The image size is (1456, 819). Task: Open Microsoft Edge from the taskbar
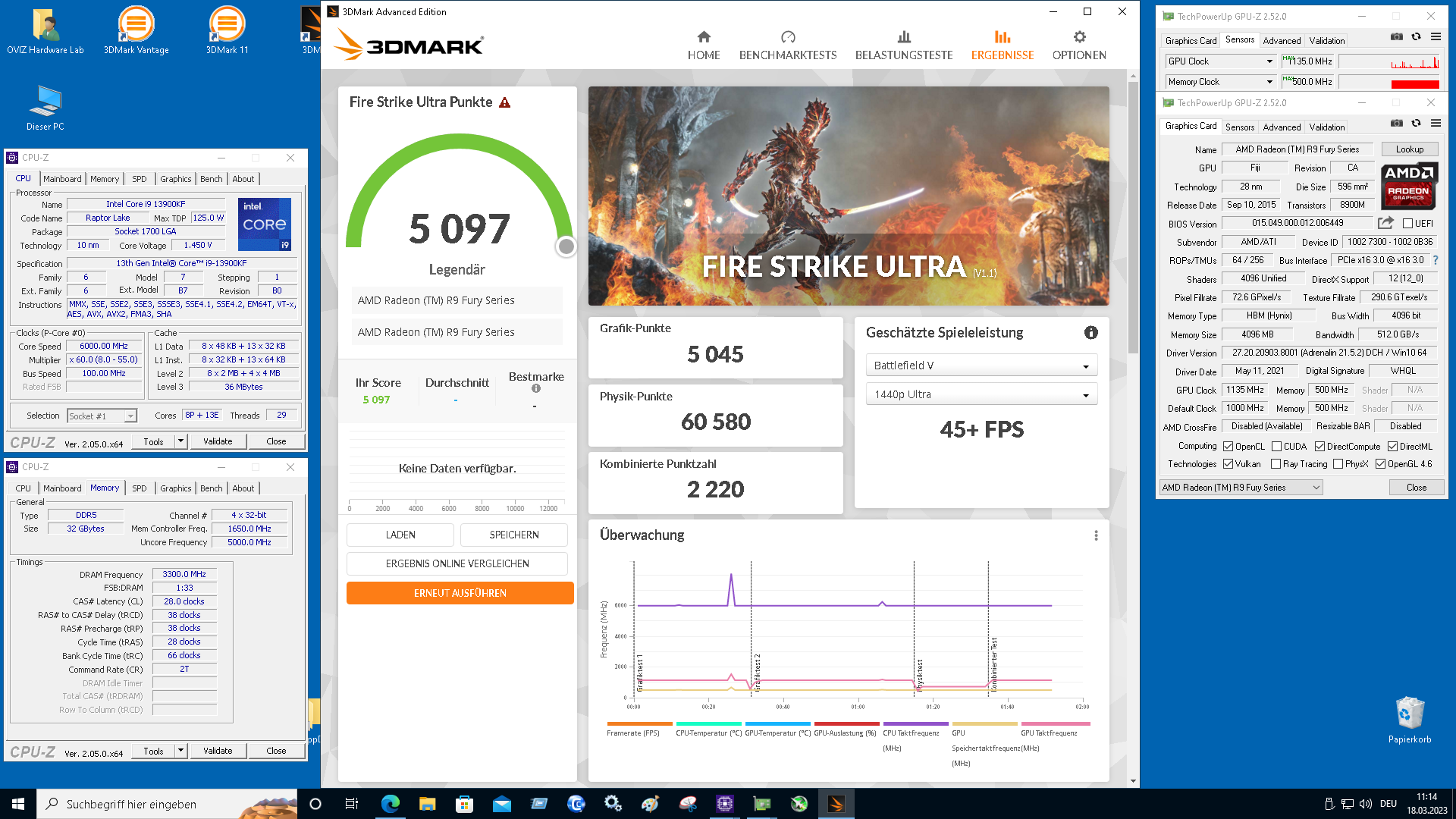[390, 804]
